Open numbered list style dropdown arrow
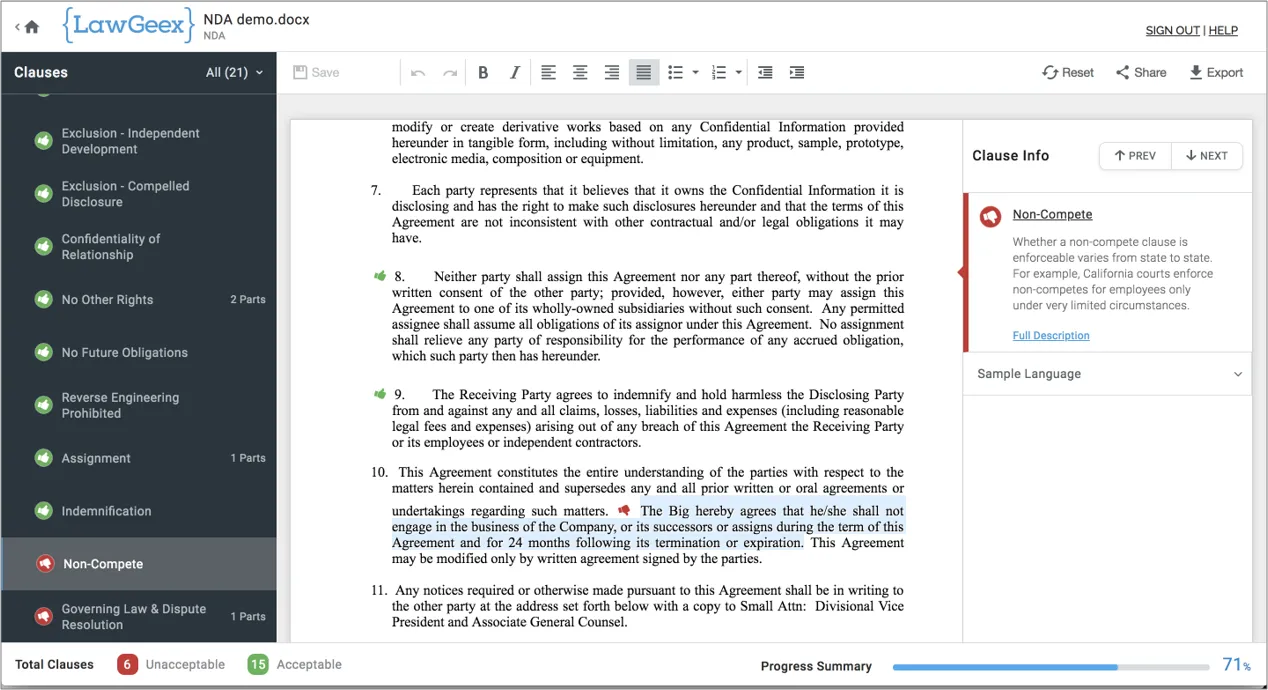The width and height of the screenshot is (1268, 690). (738, 73)
